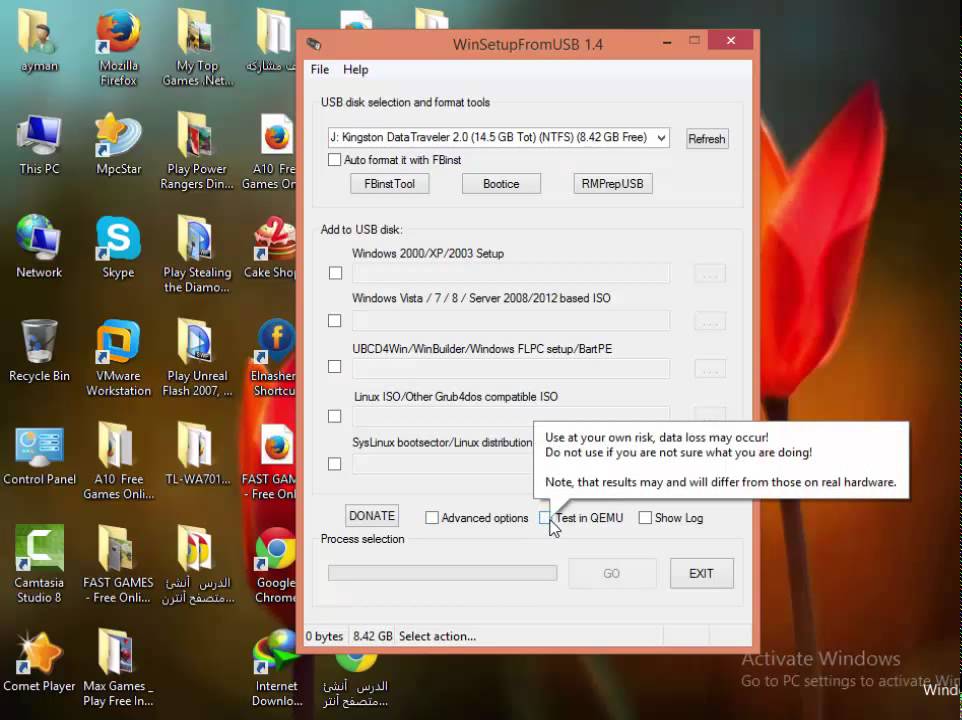
Task: Check Linux ISO/Grub4dos compatible ISO option
Action: click(334, 416)
